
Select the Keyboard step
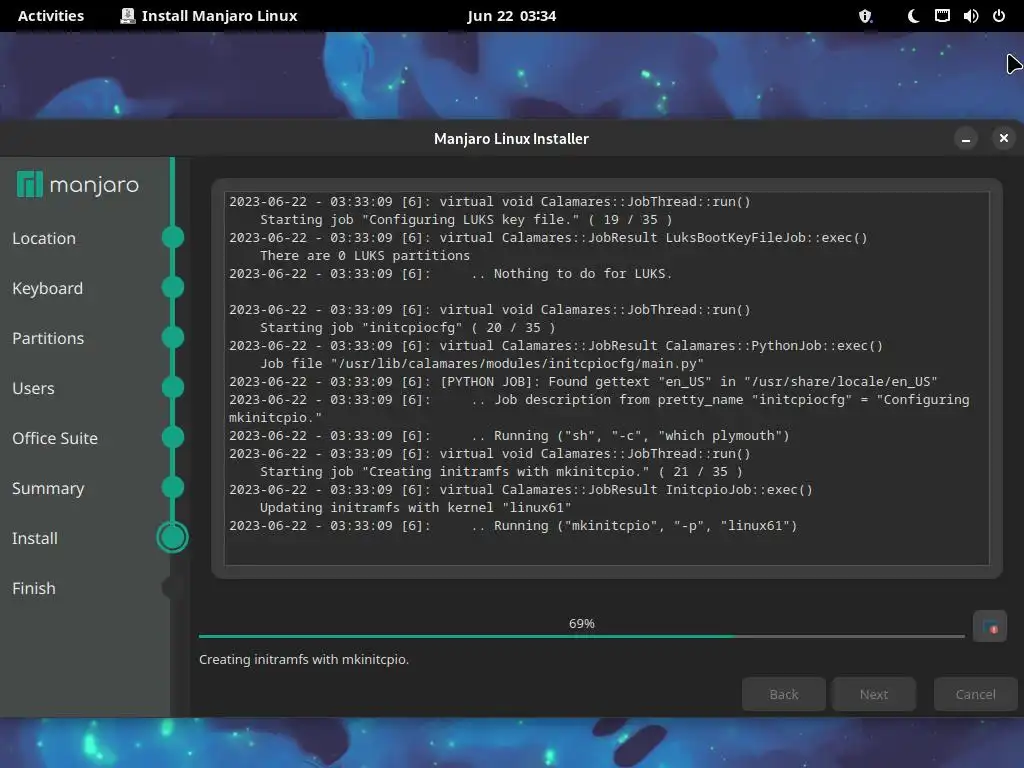coord(47,288)
